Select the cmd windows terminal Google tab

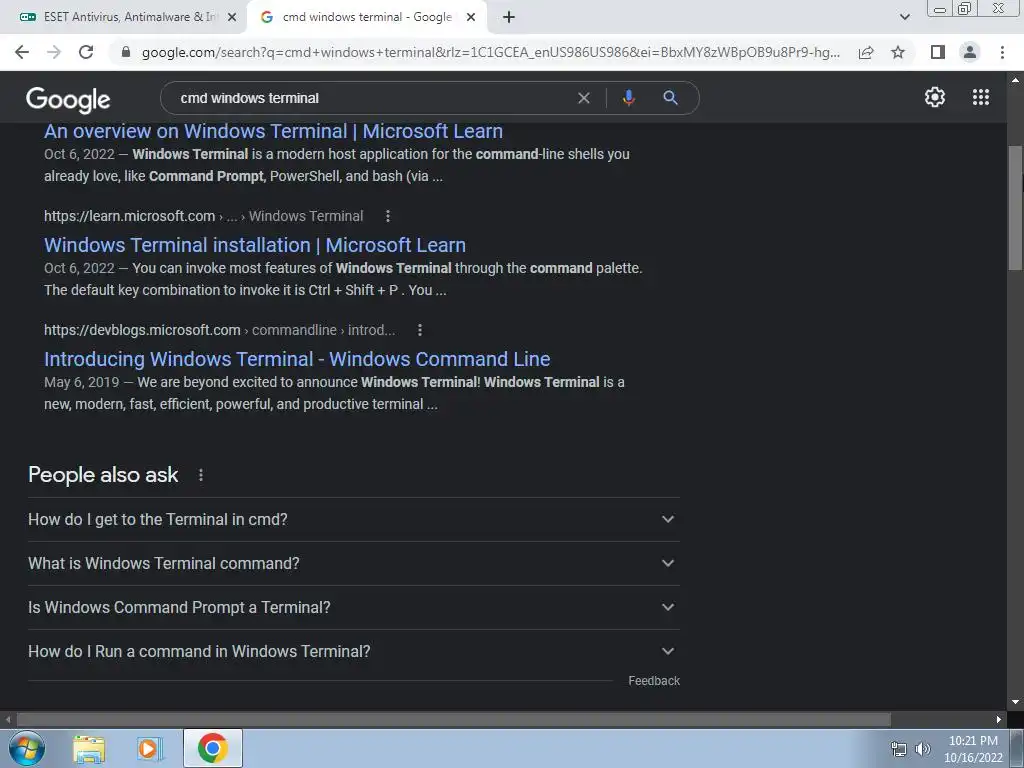point(367,18)
